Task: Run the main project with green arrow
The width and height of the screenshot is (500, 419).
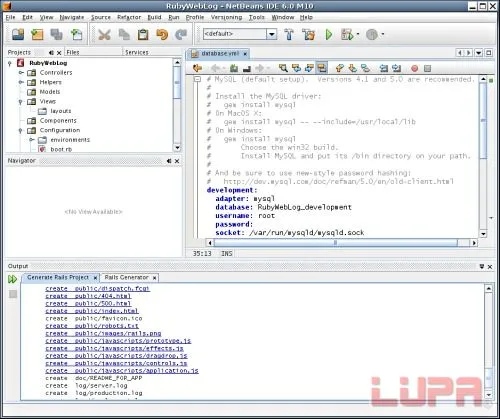Action: coord(329,34)
